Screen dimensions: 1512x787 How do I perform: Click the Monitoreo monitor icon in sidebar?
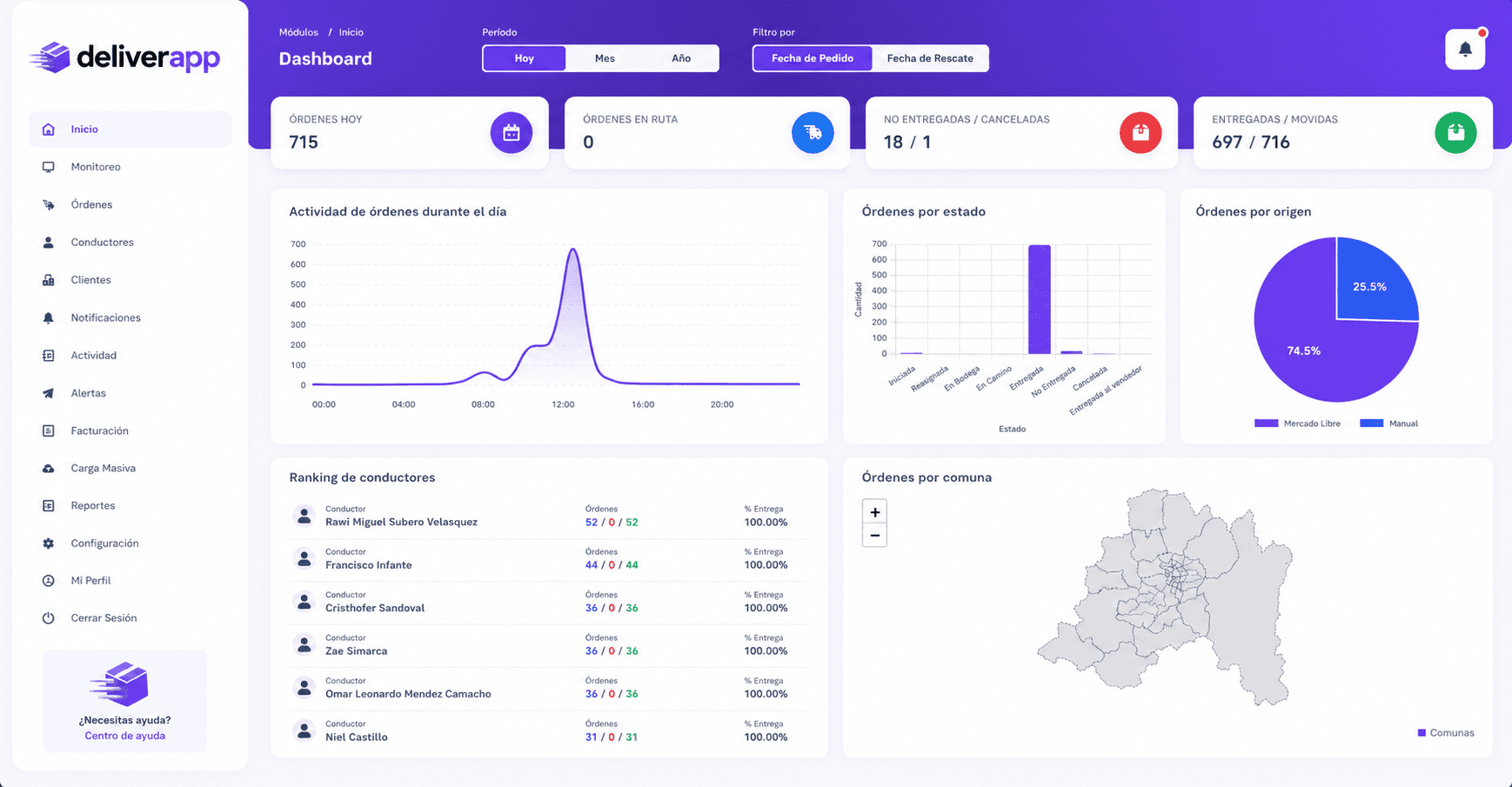pyautogui.click(x=49, y=167)
